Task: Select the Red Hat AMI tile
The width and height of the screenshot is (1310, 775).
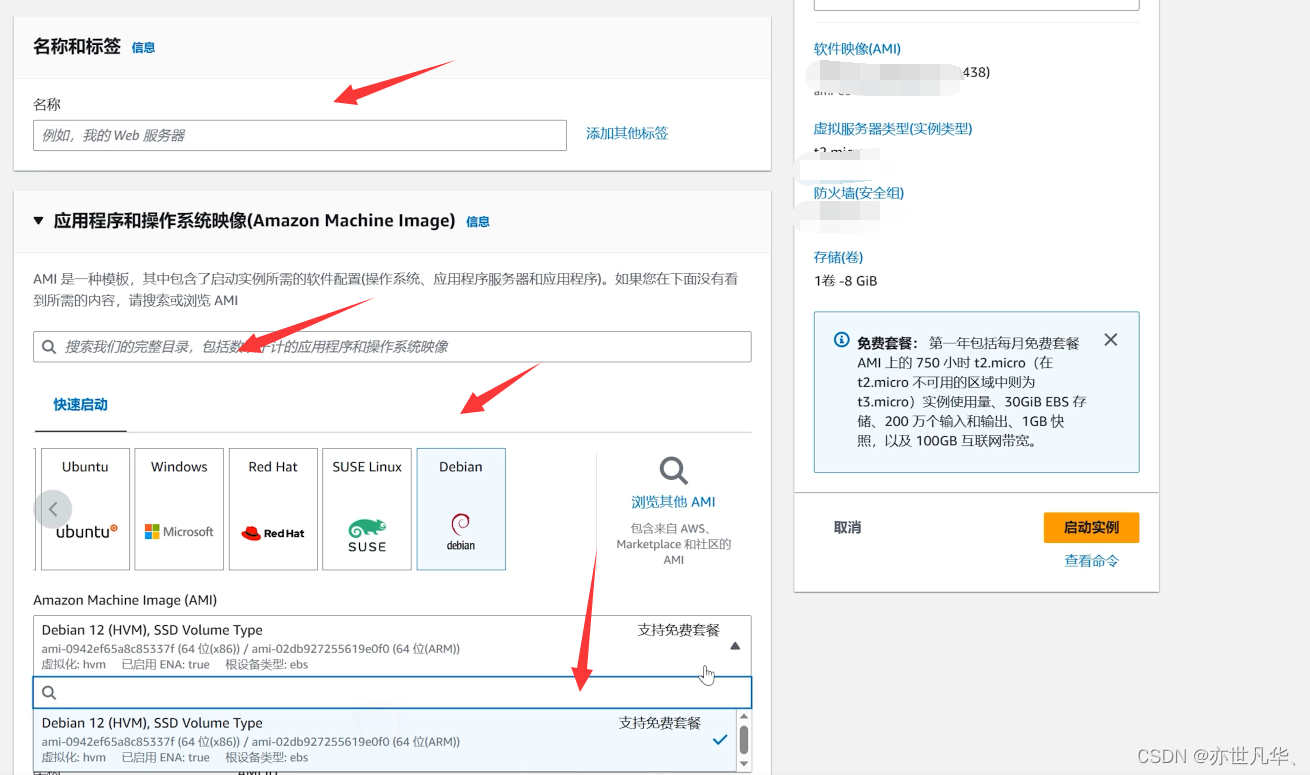Action: click(x=273, y=508)
